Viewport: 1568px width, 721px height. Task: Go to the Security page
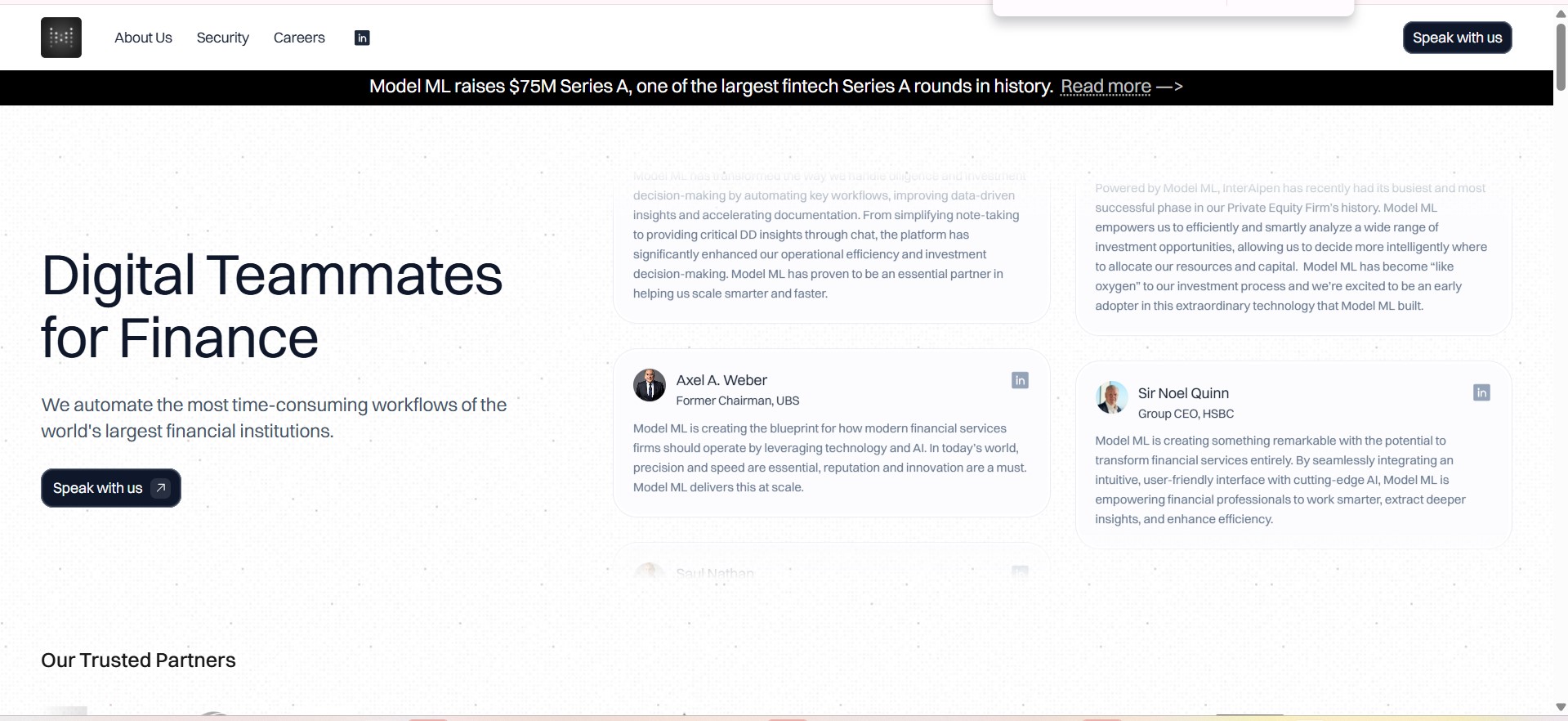[223, 38]
